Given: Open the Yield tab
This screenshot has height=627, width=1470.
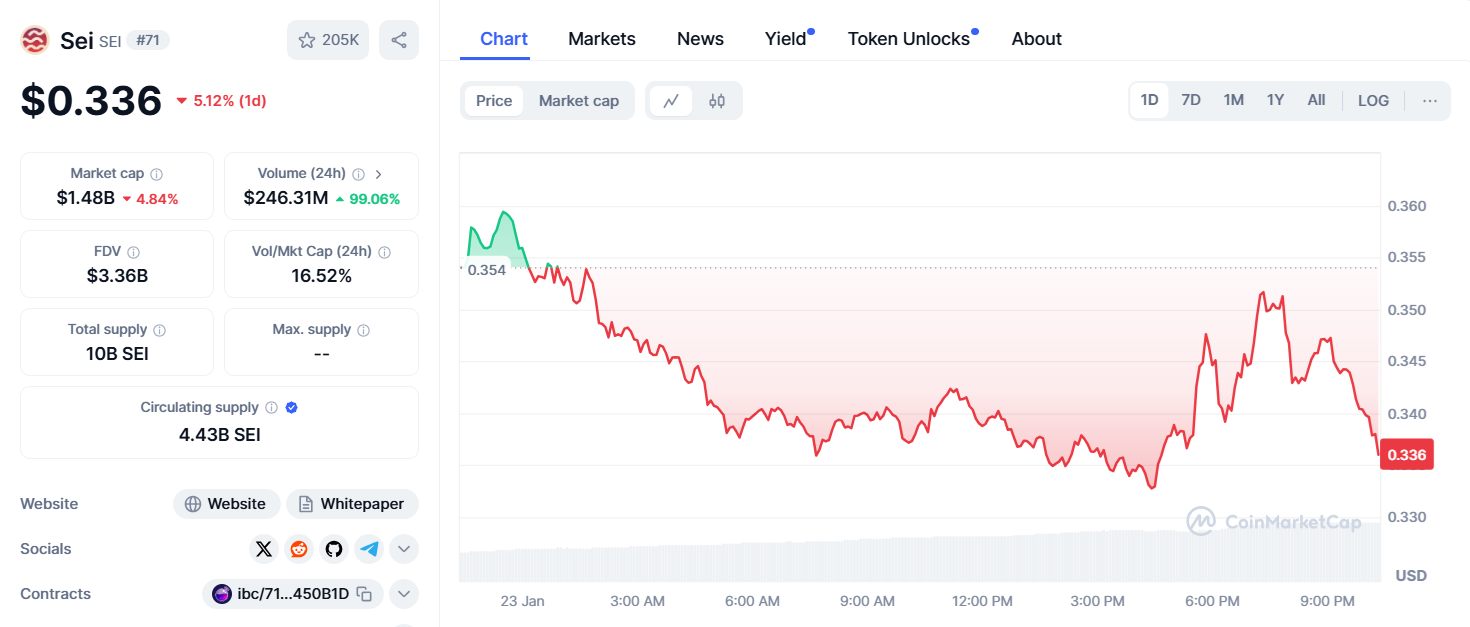Looking at the screenshot, I should pyautogui.click(x=788, y=39).
